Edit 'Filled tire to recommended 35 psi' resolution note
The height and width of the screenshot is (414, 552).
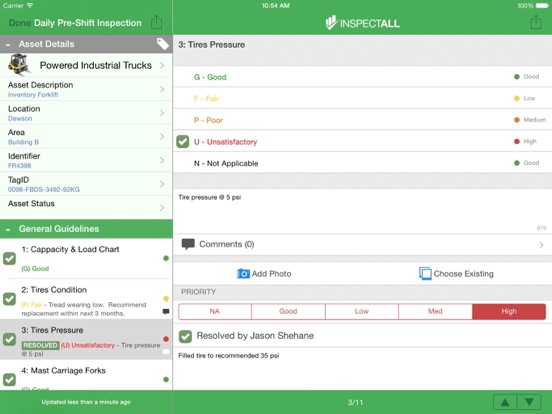(x=363, y=368)
